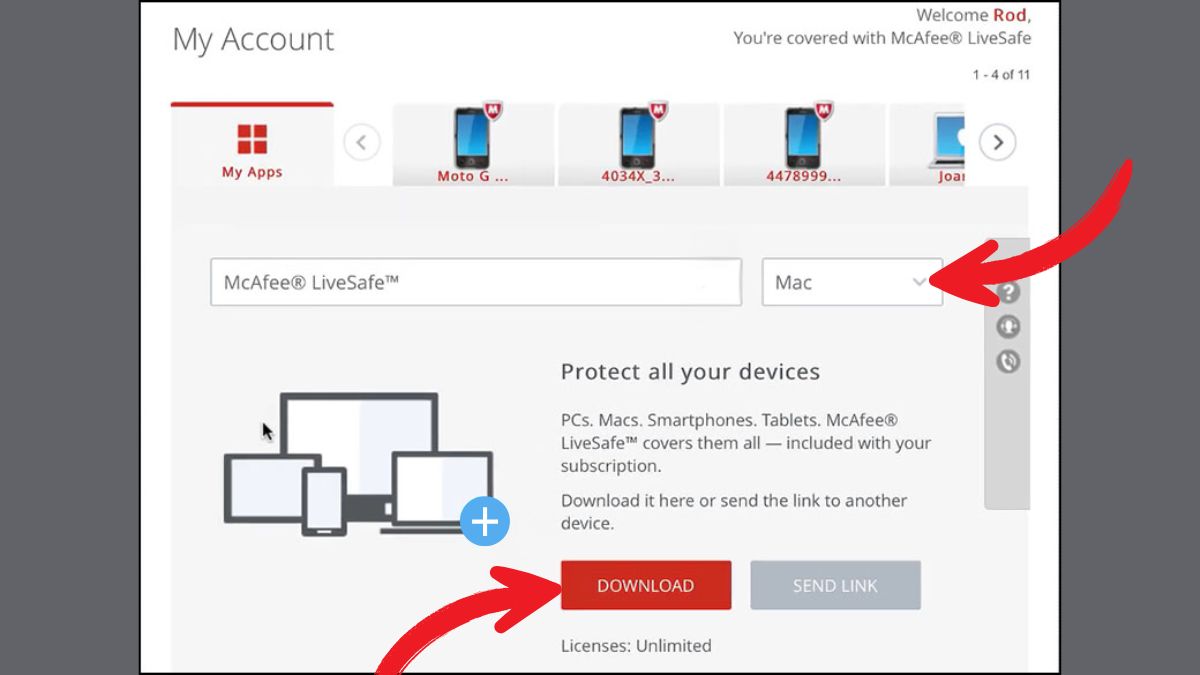Open the My Apps tab

pyautogui.click(x=252, y=145)
